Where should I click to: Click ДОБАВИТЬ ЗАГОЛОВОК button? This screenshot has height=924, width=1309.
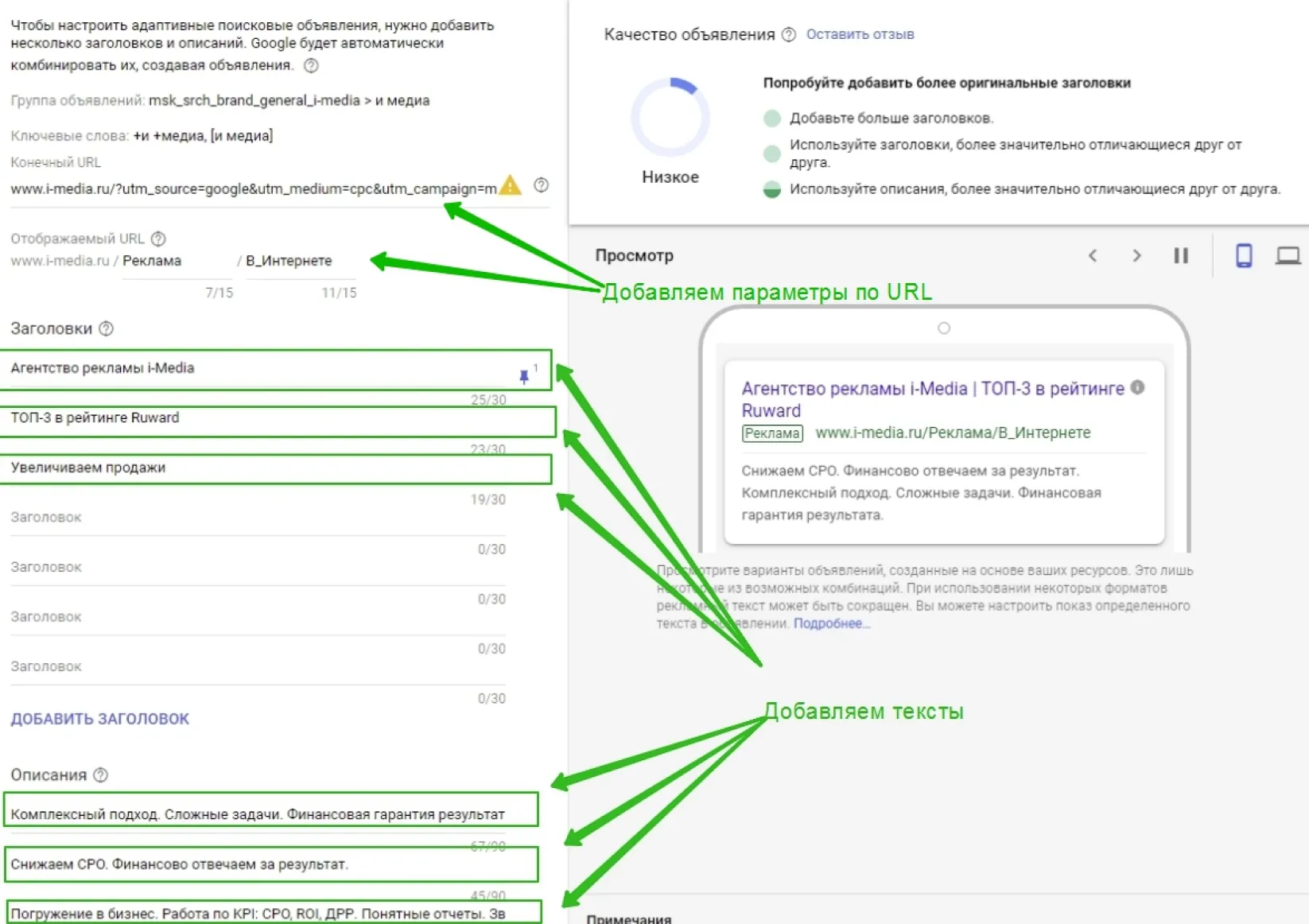pos(100,719)
